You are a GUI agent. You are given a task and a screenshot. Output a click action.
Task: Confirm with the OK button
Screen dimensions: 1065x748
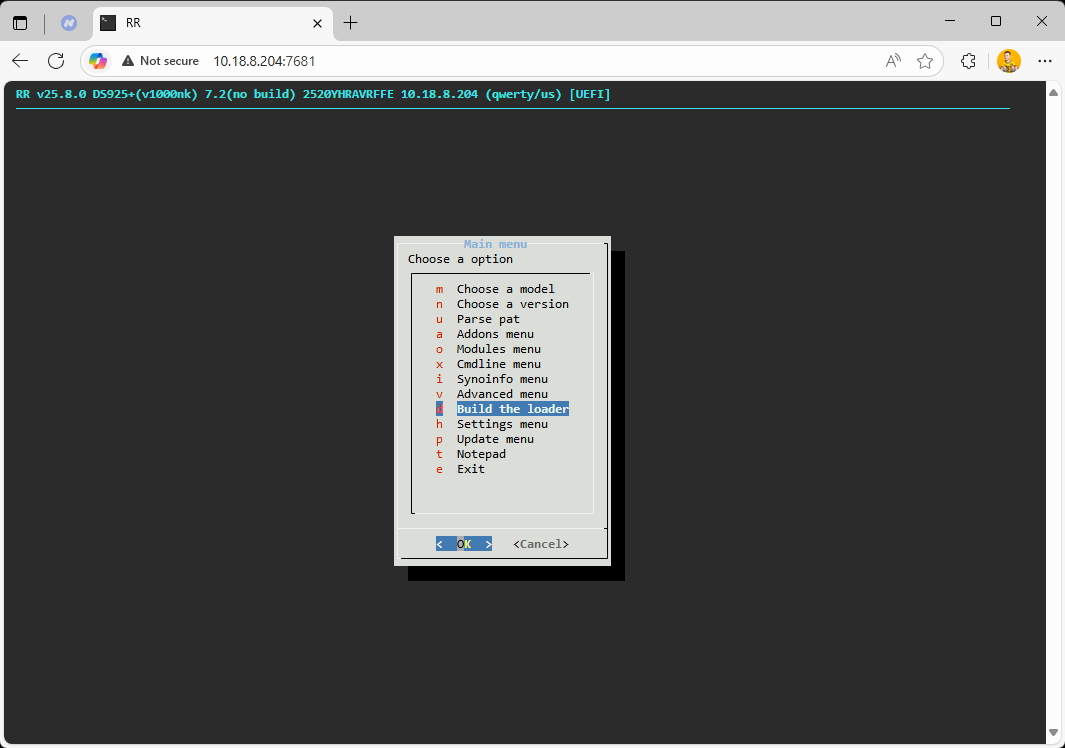click(464, 544)
